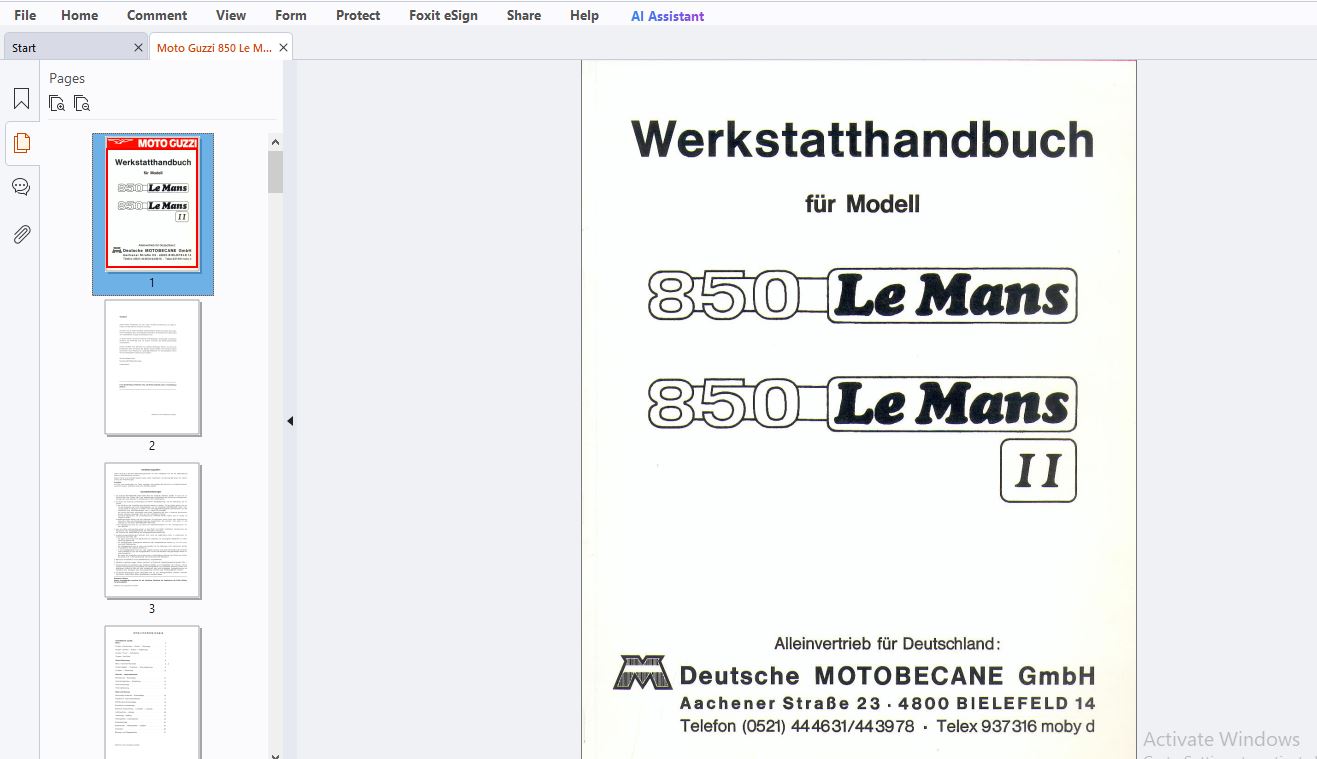Image resolution: width=1317 pixels, height=759 pixels.
Task: Select the Pages panel icon in sidebar
Action: pos(21,143)
